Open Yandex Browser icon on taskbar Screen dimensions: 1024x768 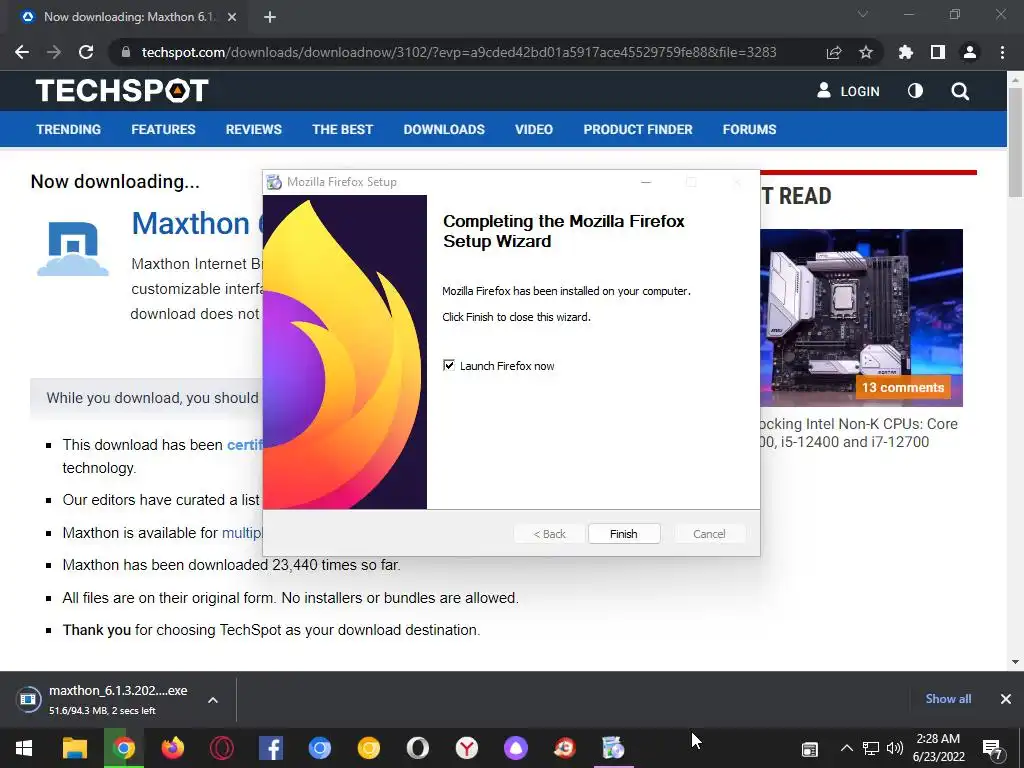coord(466,748)
